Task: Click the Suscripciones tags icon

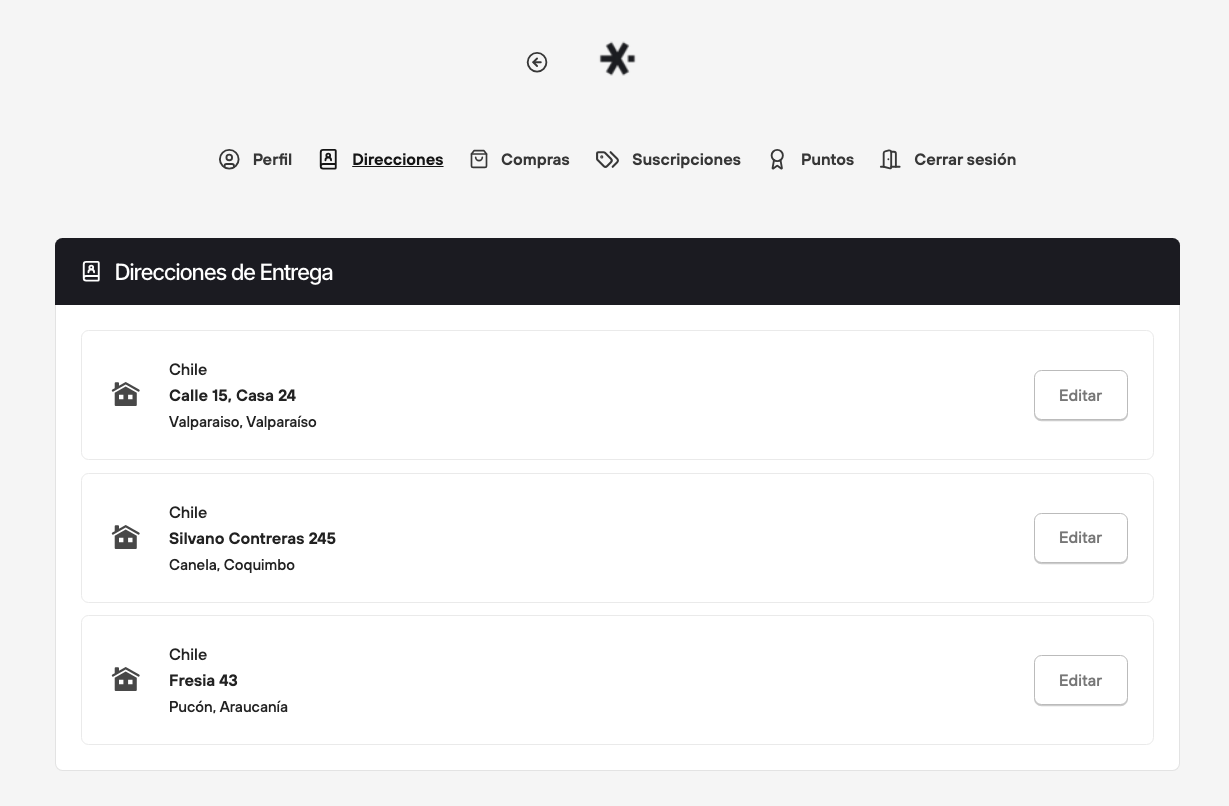Action: [x=607, y=159]
